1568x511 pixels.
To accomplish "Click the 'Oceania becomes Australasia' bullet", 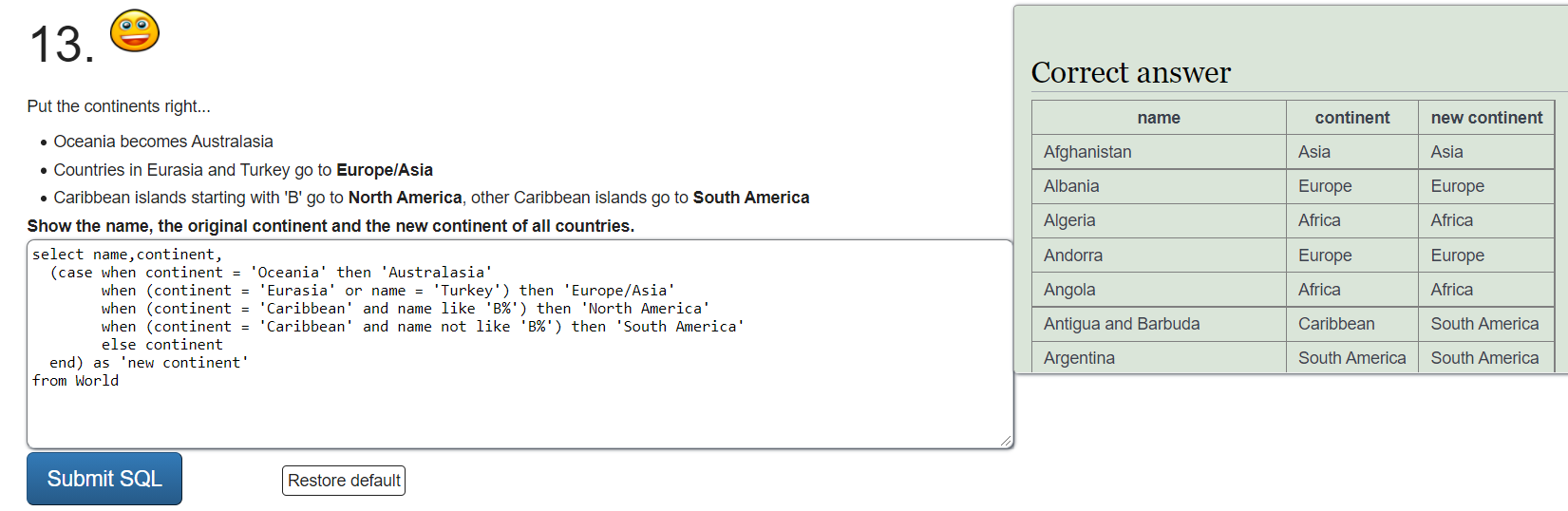I will [163, 142].
